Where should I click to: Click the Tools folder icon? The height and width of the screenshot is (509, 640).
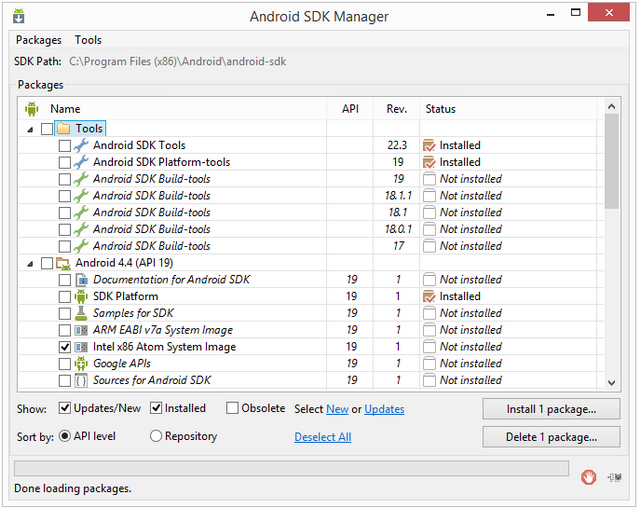pyautogui.click(x=63, y=129)
